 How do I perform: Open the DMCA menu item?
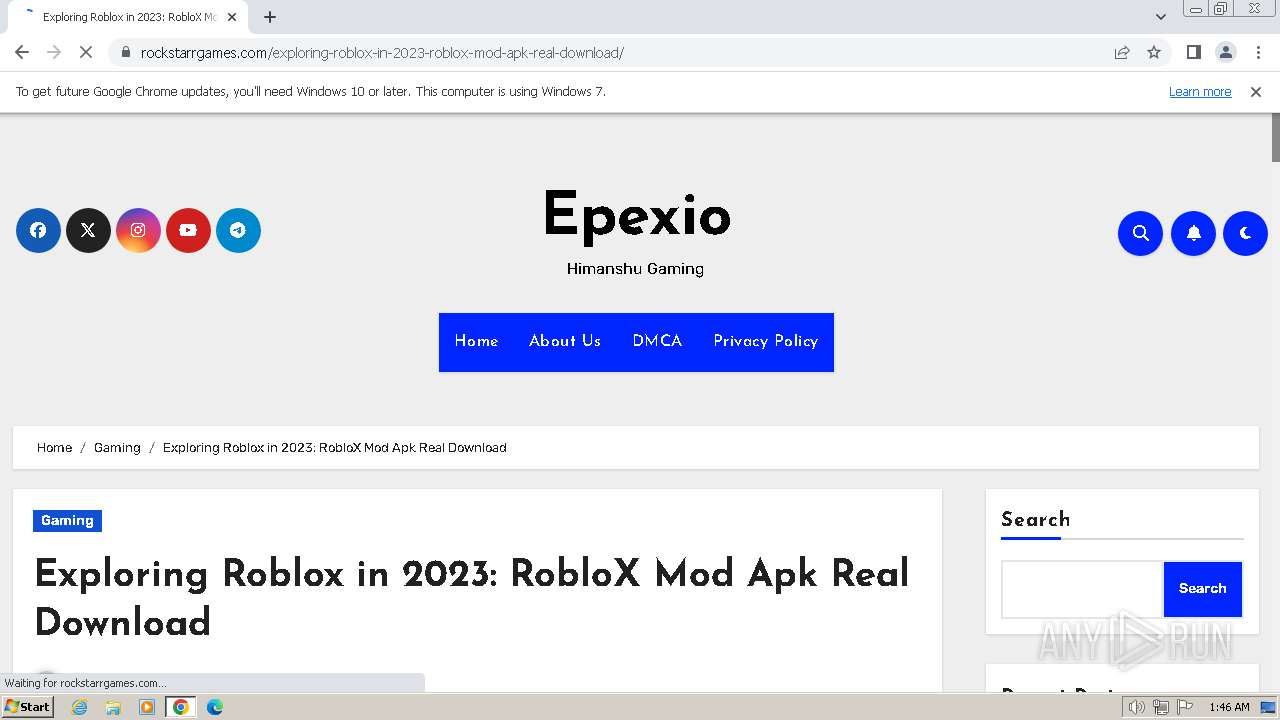657,341
